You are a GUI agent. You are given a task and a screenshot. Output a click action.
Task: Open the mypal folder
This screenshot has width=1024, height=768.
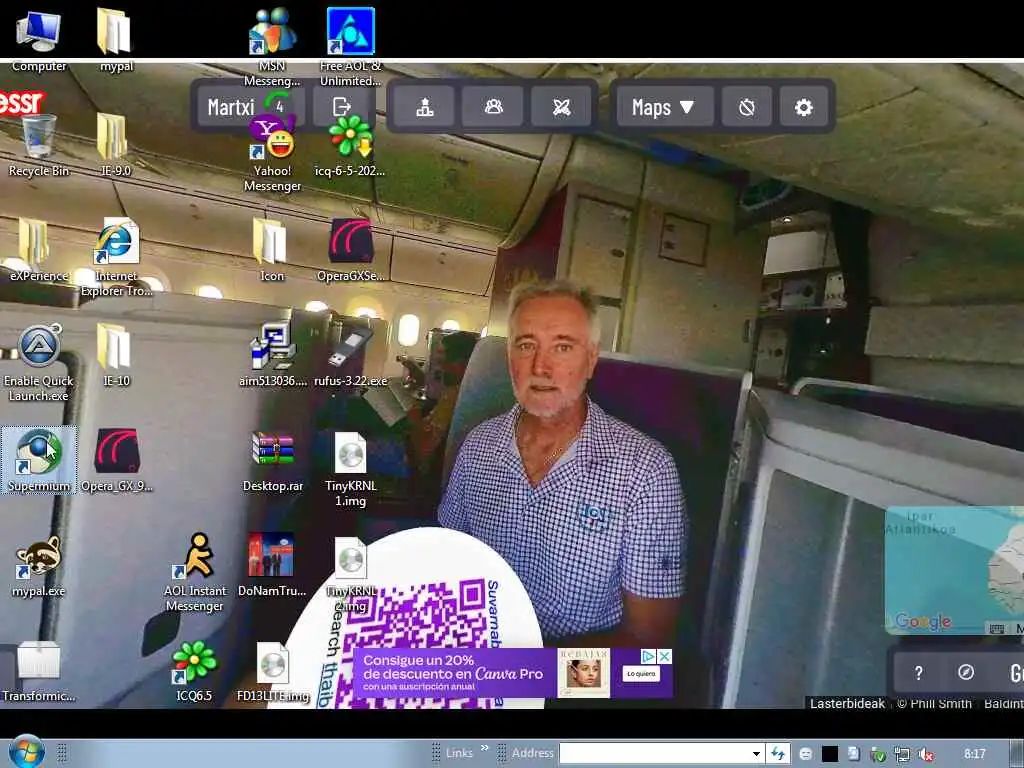click(x=116, y=39)
